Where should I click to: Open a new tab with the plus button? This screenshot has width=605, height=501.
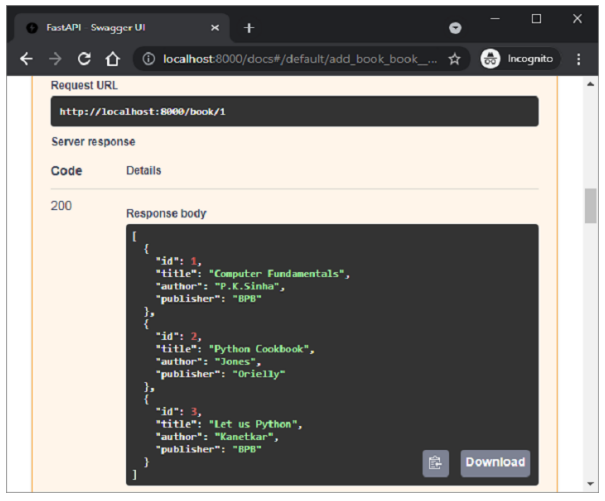(249, 27)
